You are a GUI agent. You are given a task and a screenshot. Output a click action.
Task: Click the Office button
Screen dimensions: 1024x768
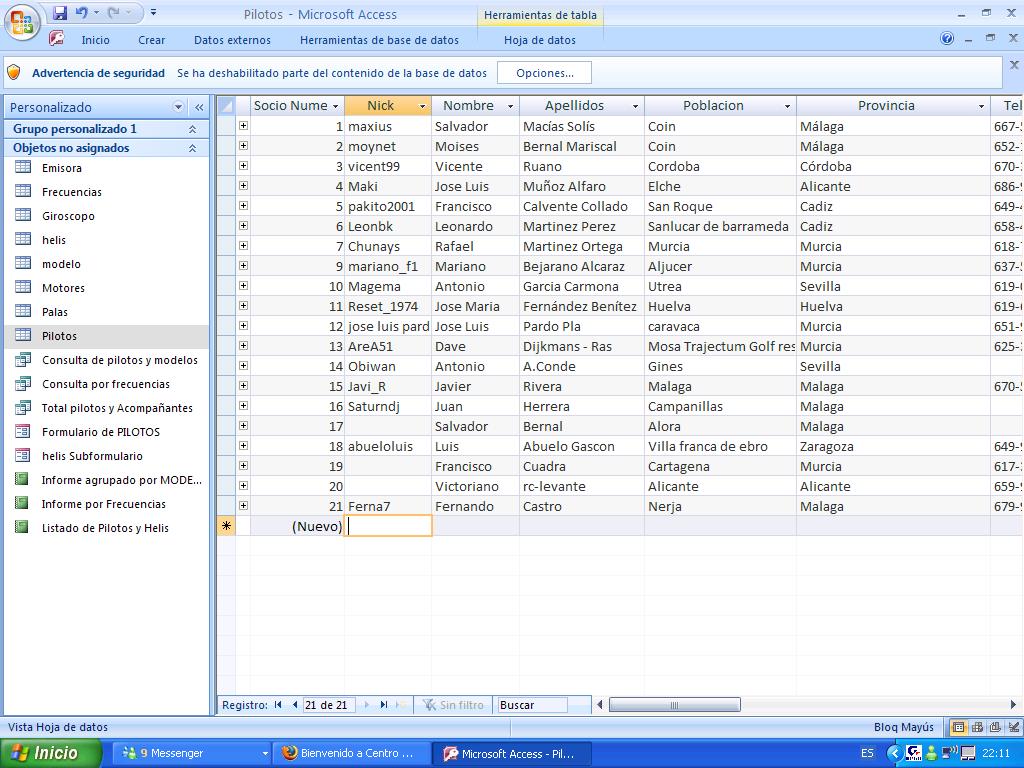tap(22, 22)
